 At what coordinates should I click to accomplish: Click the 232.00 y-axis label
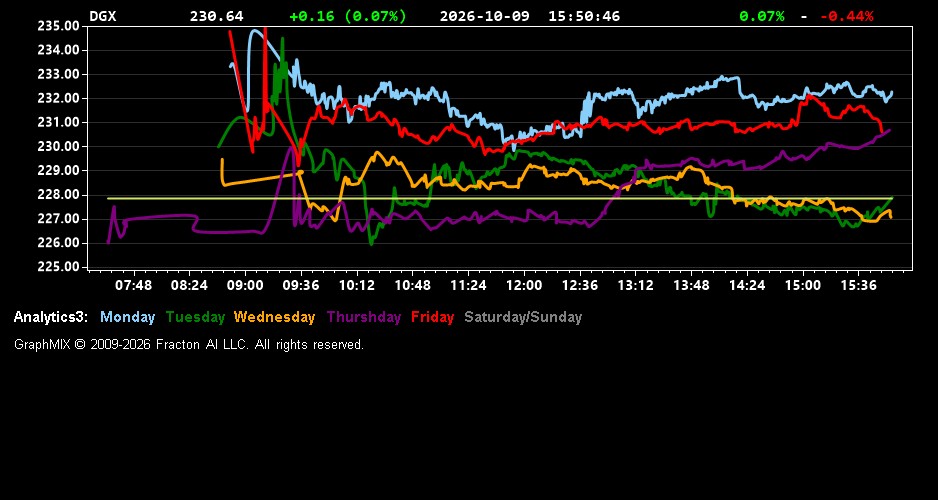(58, 98)
